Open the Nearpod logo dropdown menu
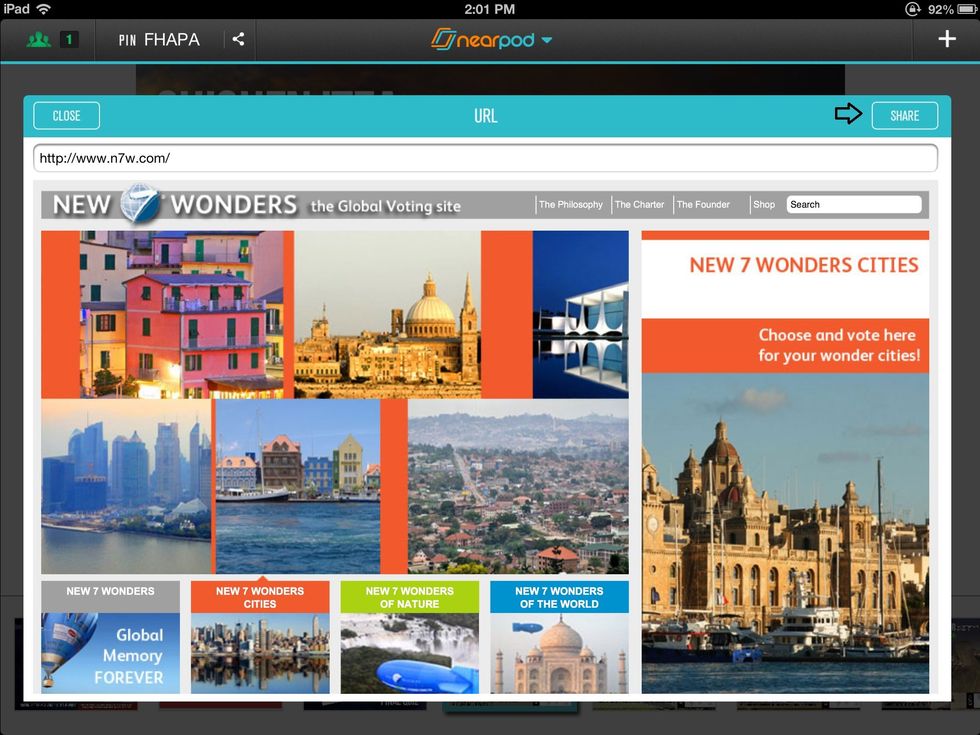Viewport: 980px width, 735px height. coord(491,39)
